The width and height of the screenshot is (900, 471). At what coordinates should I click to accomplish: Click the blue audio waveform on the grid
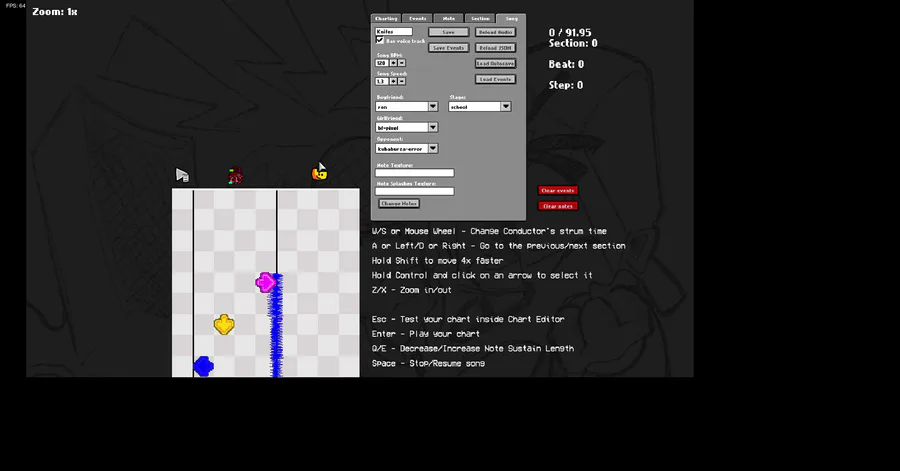pyautogui.click(x=277, y=325)
